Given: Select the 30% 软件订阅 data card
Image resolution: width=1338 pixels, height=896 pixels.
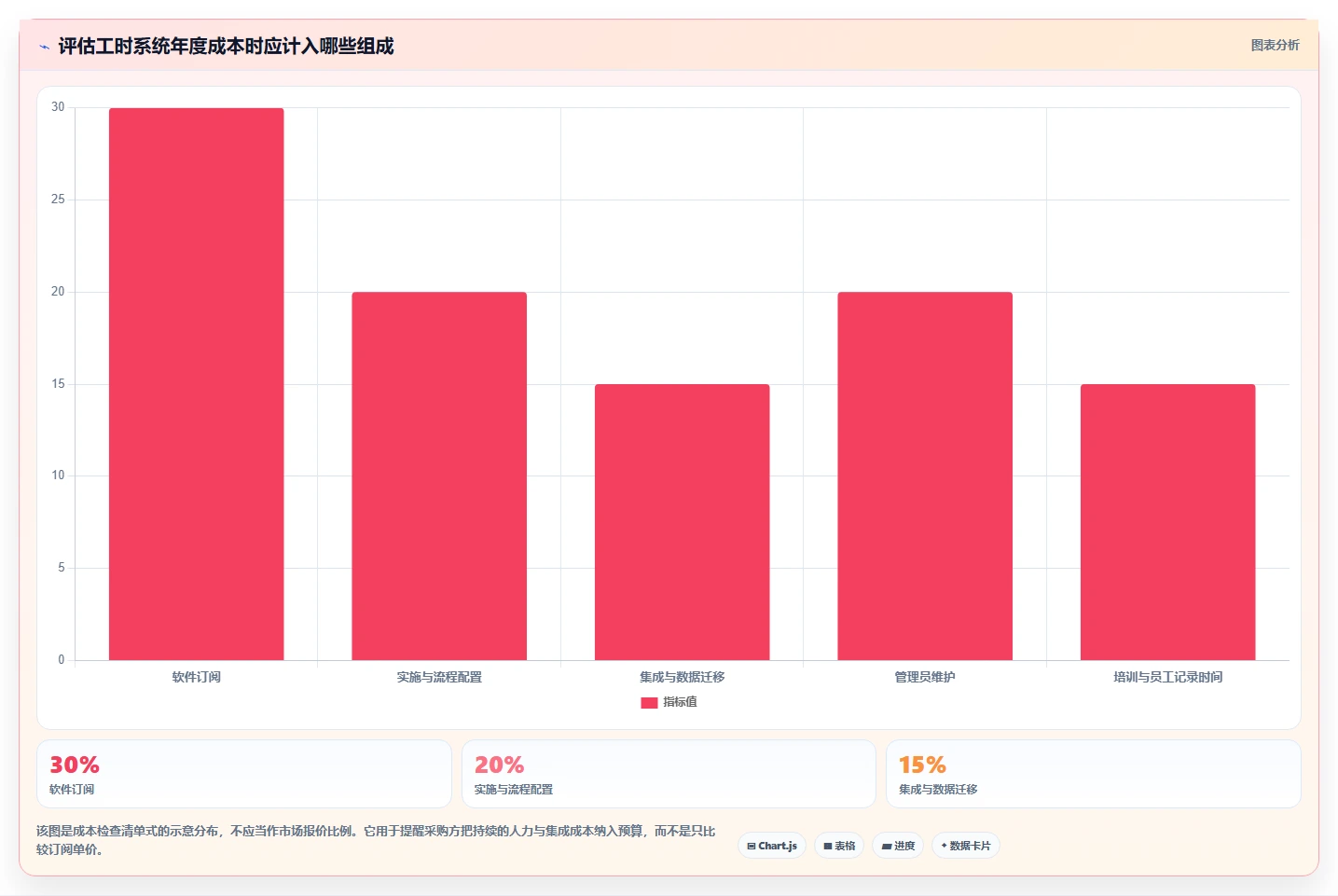Looking at the screenshot, I should (x=244, y=774).
